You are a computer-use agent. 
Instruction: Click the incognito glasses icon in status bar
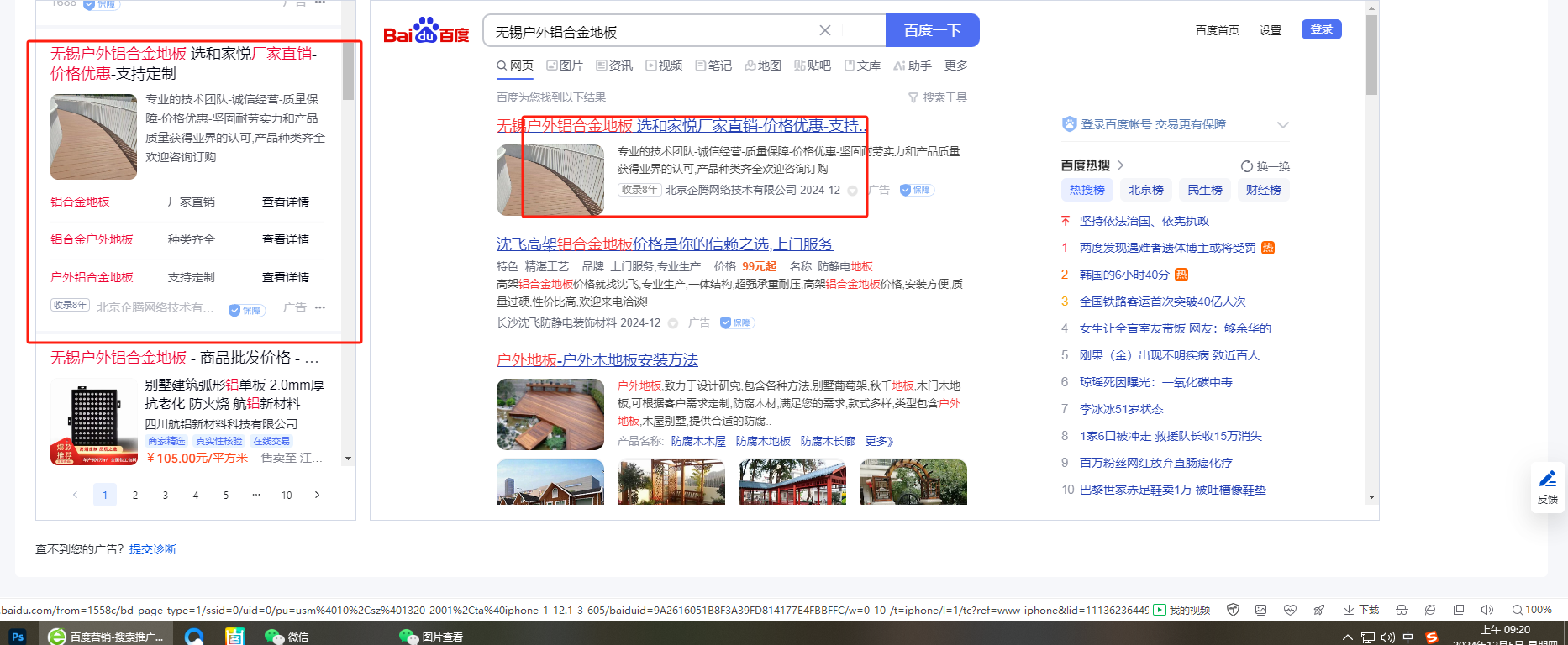coord(1401,610)
